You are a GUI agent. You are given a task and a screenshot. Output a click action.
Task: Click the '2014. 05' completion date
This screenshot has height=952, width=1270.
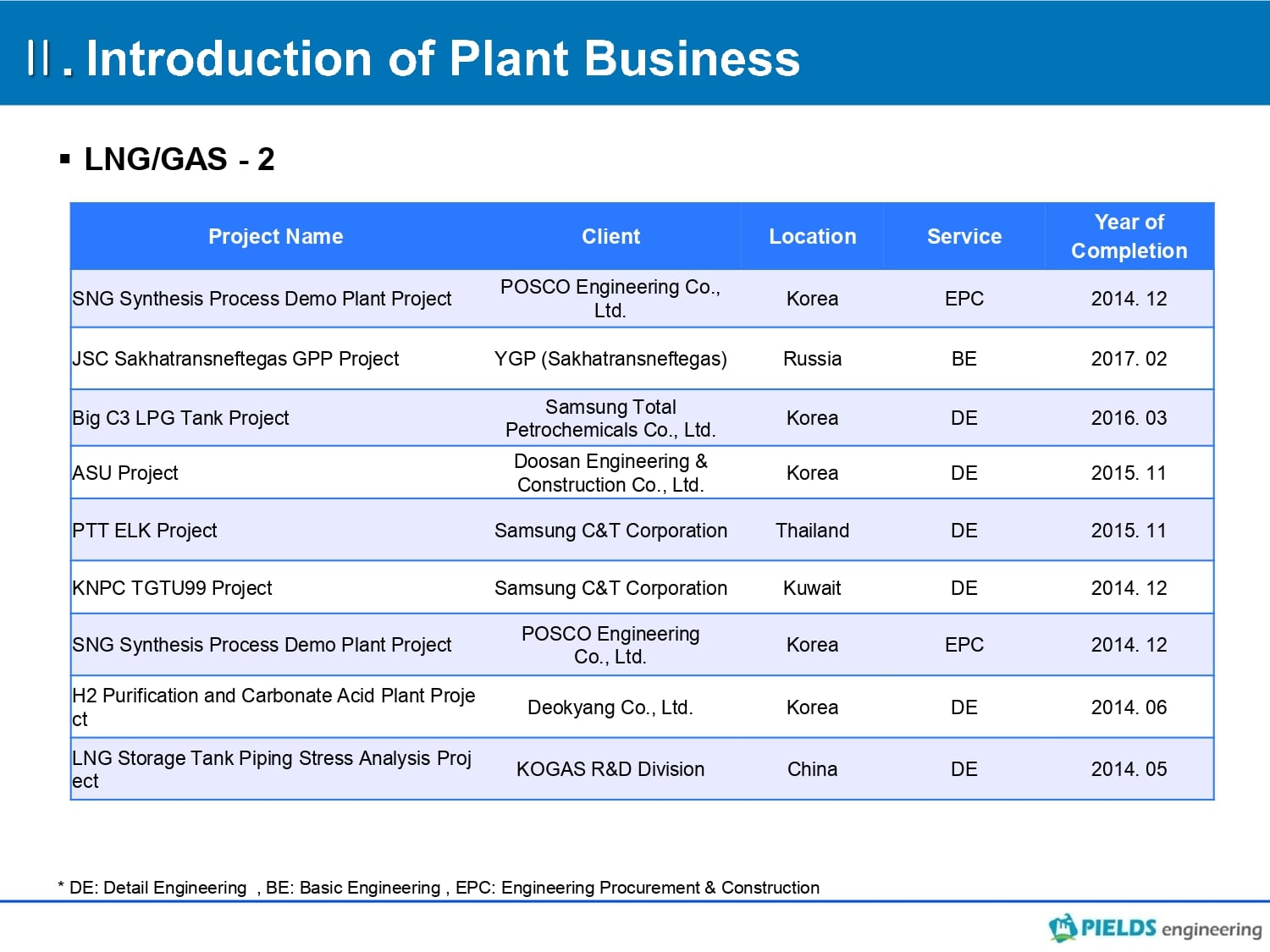coord(1129,769)
